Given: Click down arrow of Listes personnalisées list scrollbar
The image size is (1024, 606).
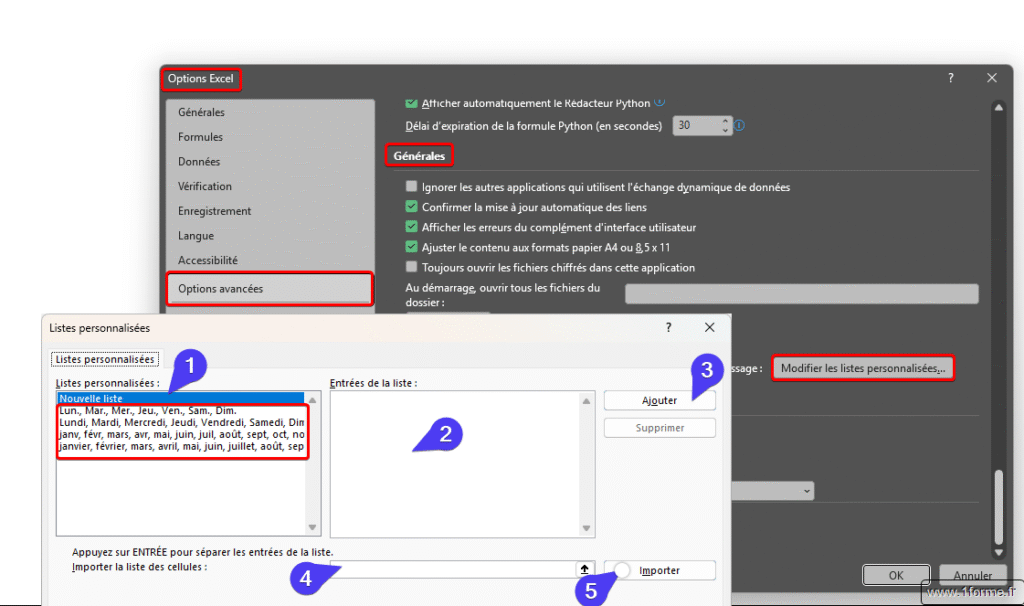Looking at the screenshot, I should click(x=312, y=527).
